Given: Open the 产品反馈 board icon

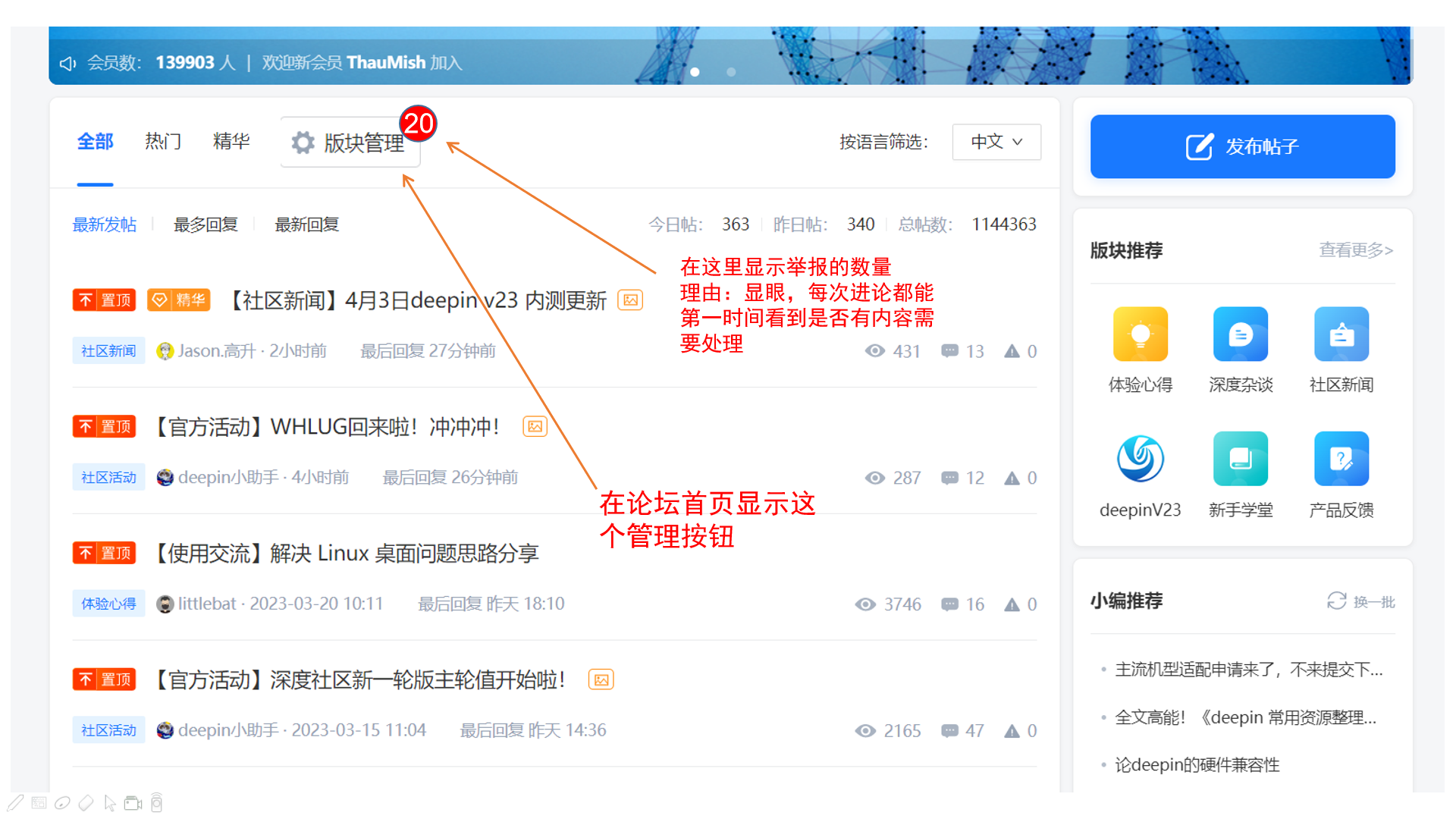Looking at the screenshot, I should pos(1341,459).
